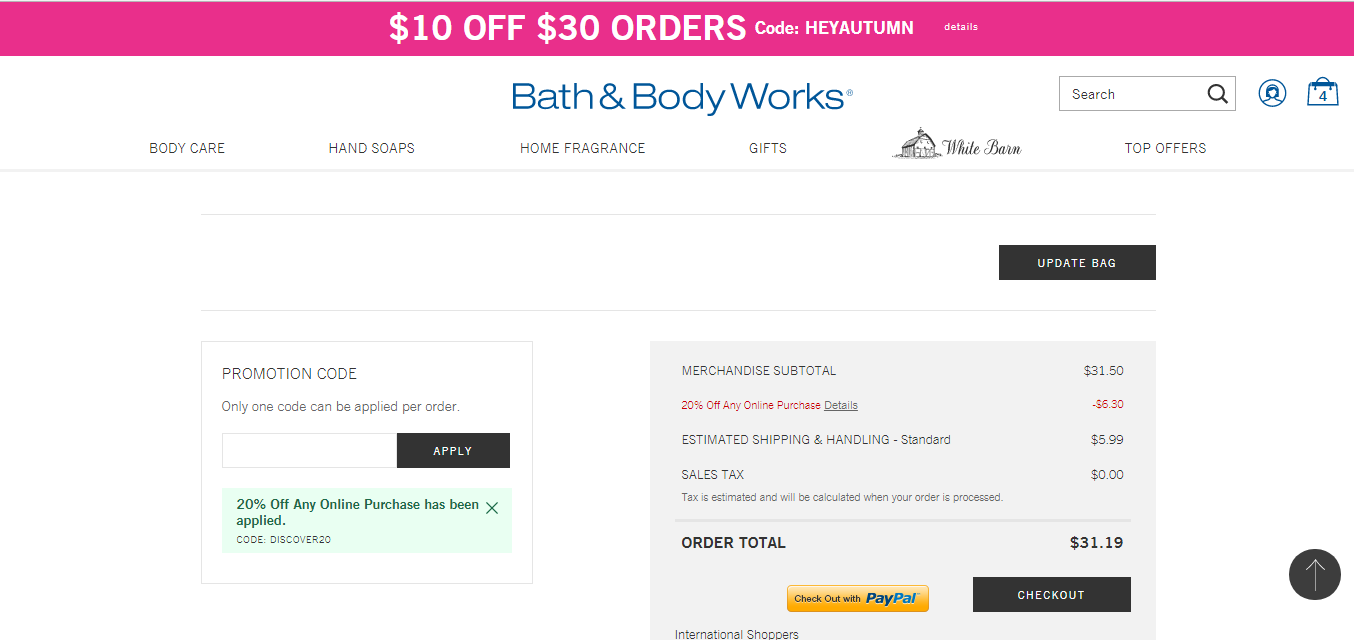Click the search magnifier icon
This screenshot has width=1354, height=640.
tap(1217, 94)
